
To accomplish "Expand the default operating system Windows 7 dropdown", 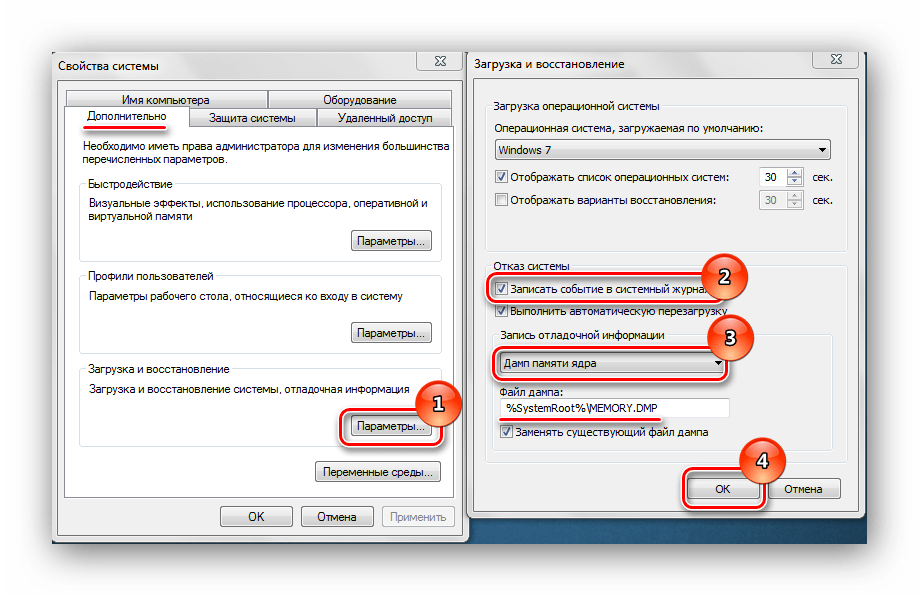I will coord(662,150).
